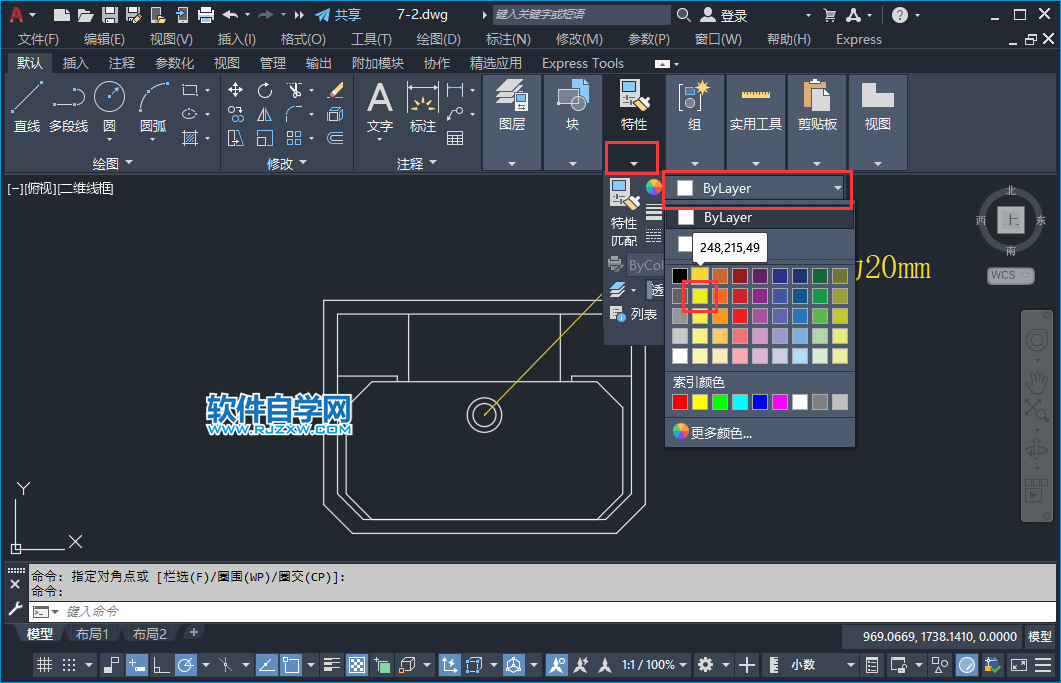Select the Mirror tool icon
The width and height of the screenshot is (1061, 683).
[265, 114]
